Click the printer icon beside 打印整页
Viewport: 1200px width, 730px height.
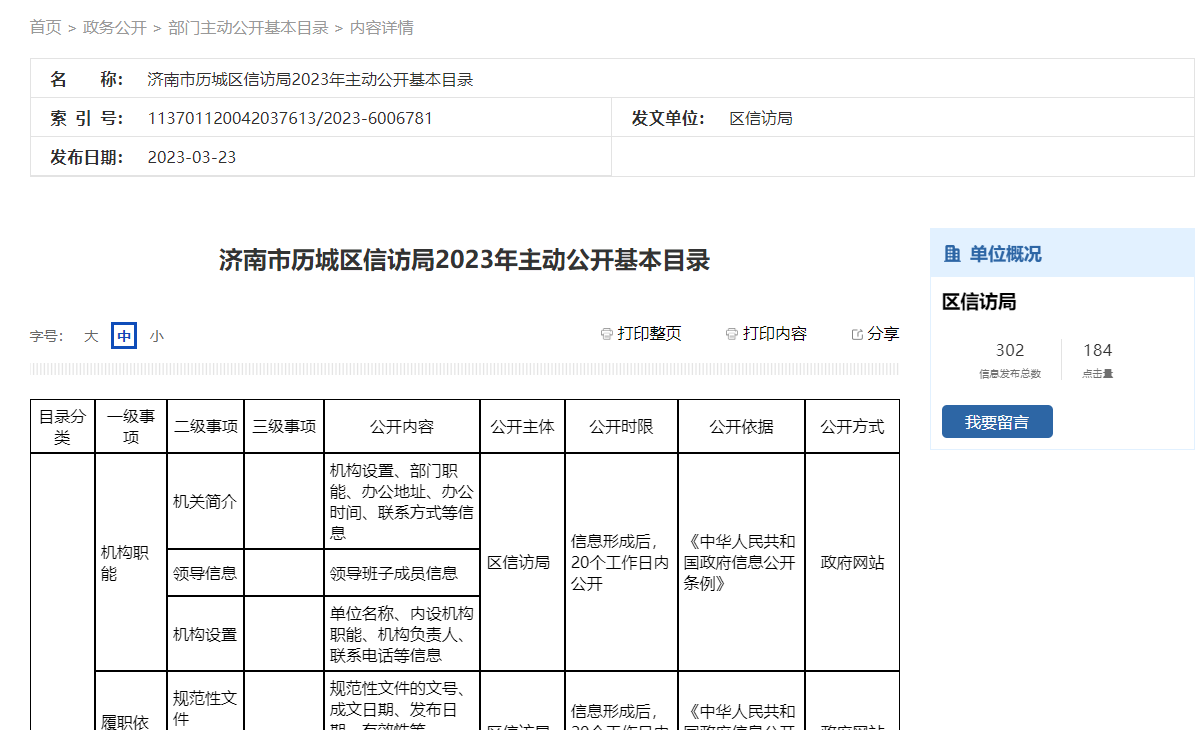(x=606, y=334)
